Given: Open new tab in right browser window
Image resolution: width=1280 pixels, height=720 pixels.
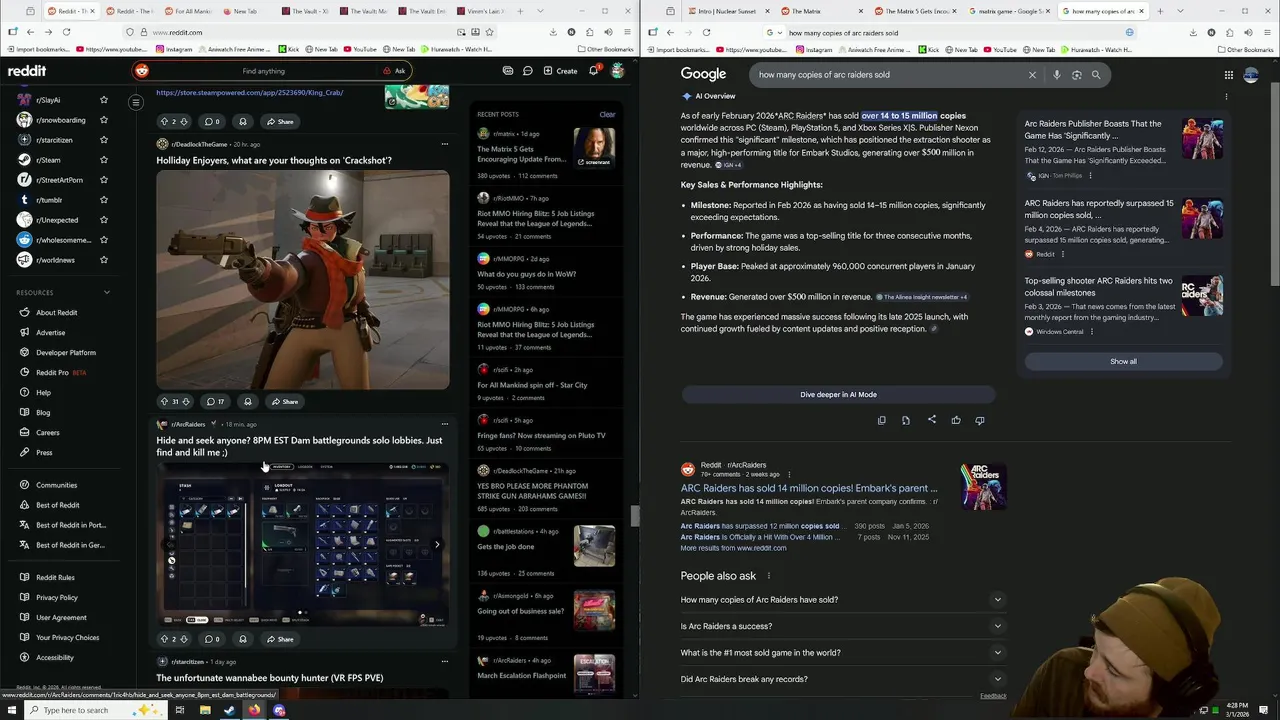Looking at the screenshot, I should pos(1160,11).
